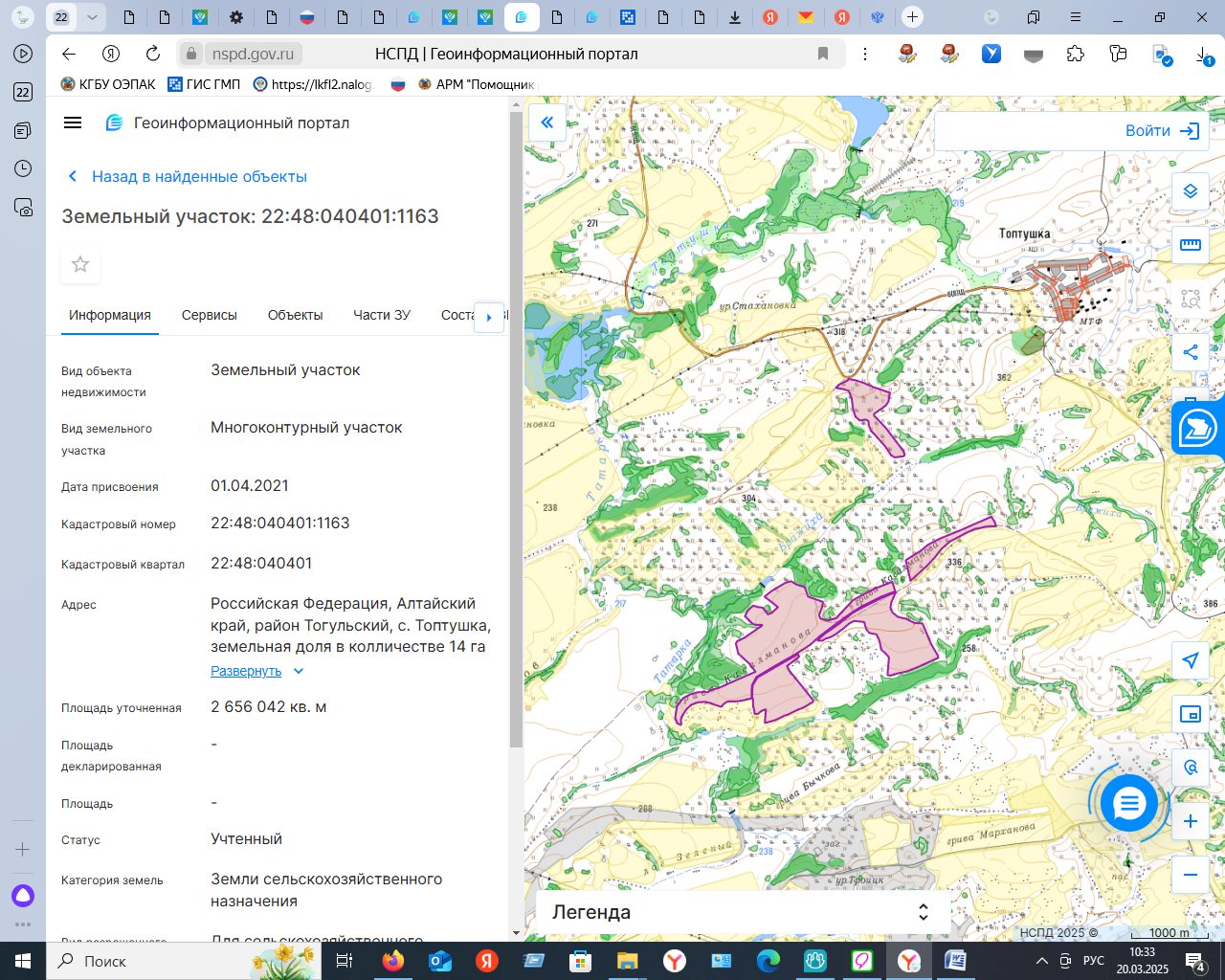Zoom in with the plus button
The height and width of the screenshot is (980, 1225).
(1190, 821)
